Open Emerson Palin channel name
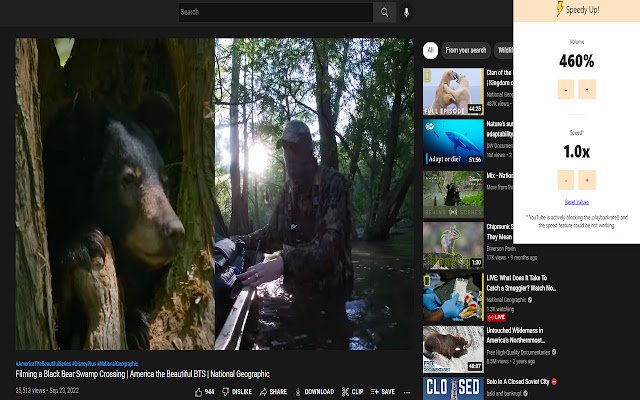640x400 pixels. coord(501,249)
